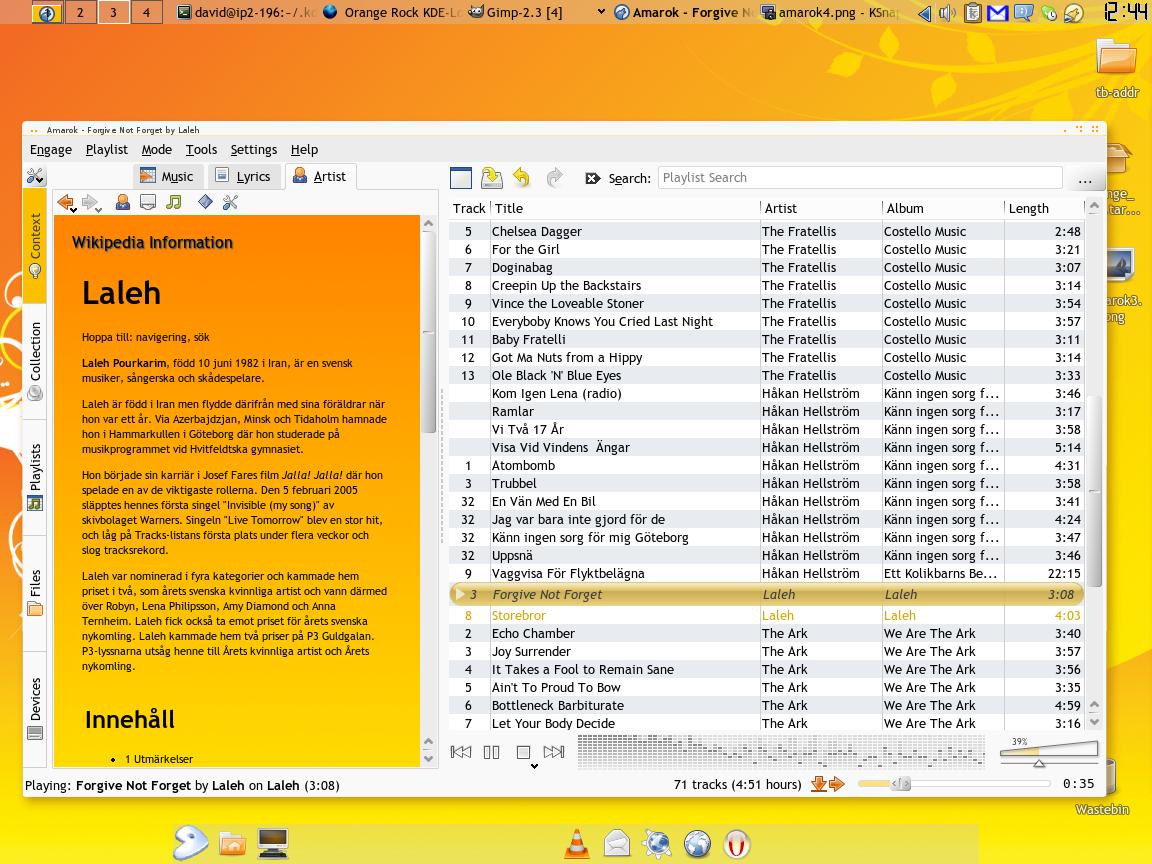This screenshot has height=864, width=1152.
Task: Open Wikipedia locale settings wrench icon
Action: pos(231,202)
